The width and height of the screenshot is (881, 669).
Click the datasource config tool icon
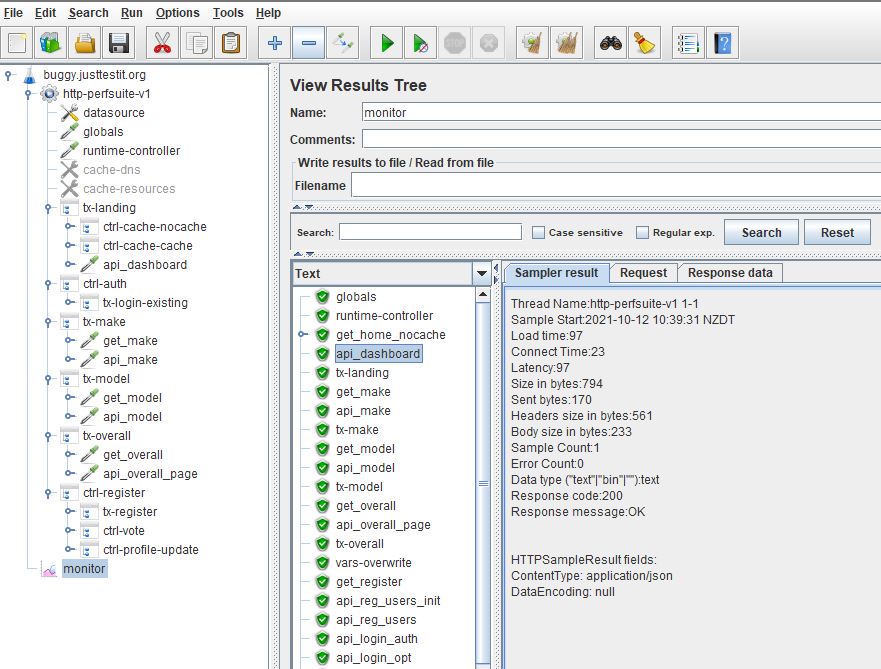click(x=70, y=113)
